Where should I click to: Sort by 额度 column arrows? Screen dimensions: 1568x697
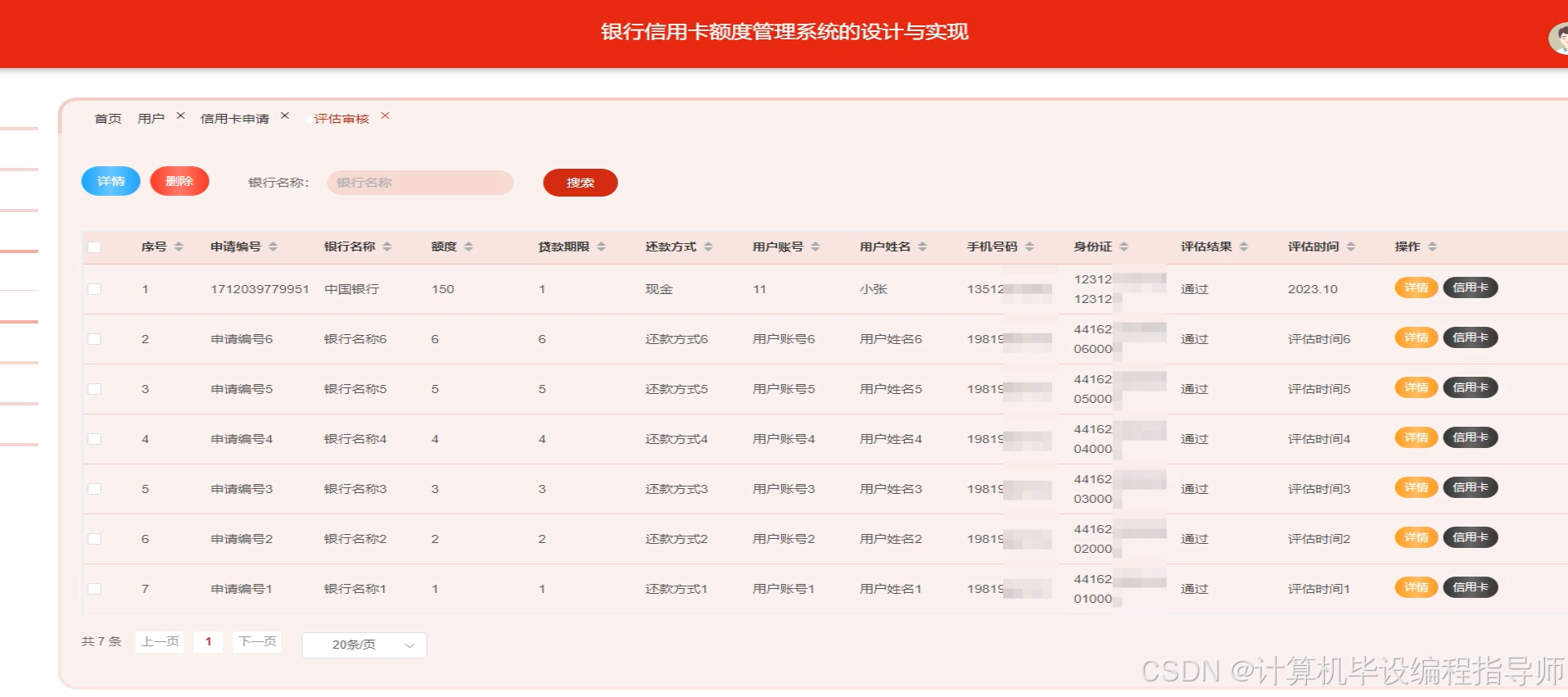[468, 247]
